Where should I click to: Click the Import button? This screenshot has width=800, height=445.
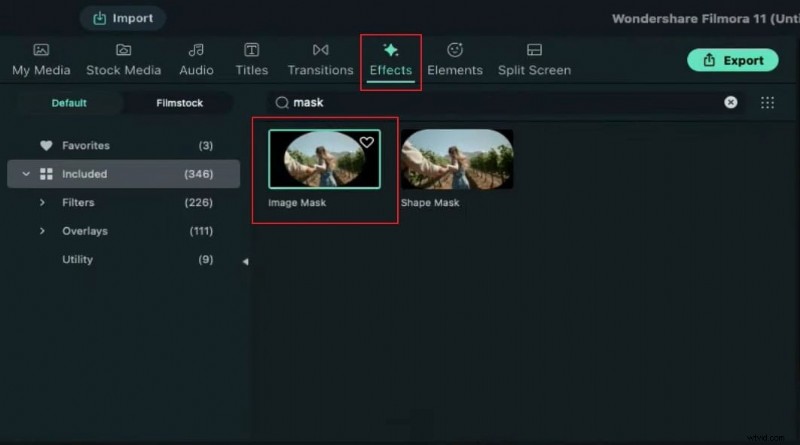[122, 18]
